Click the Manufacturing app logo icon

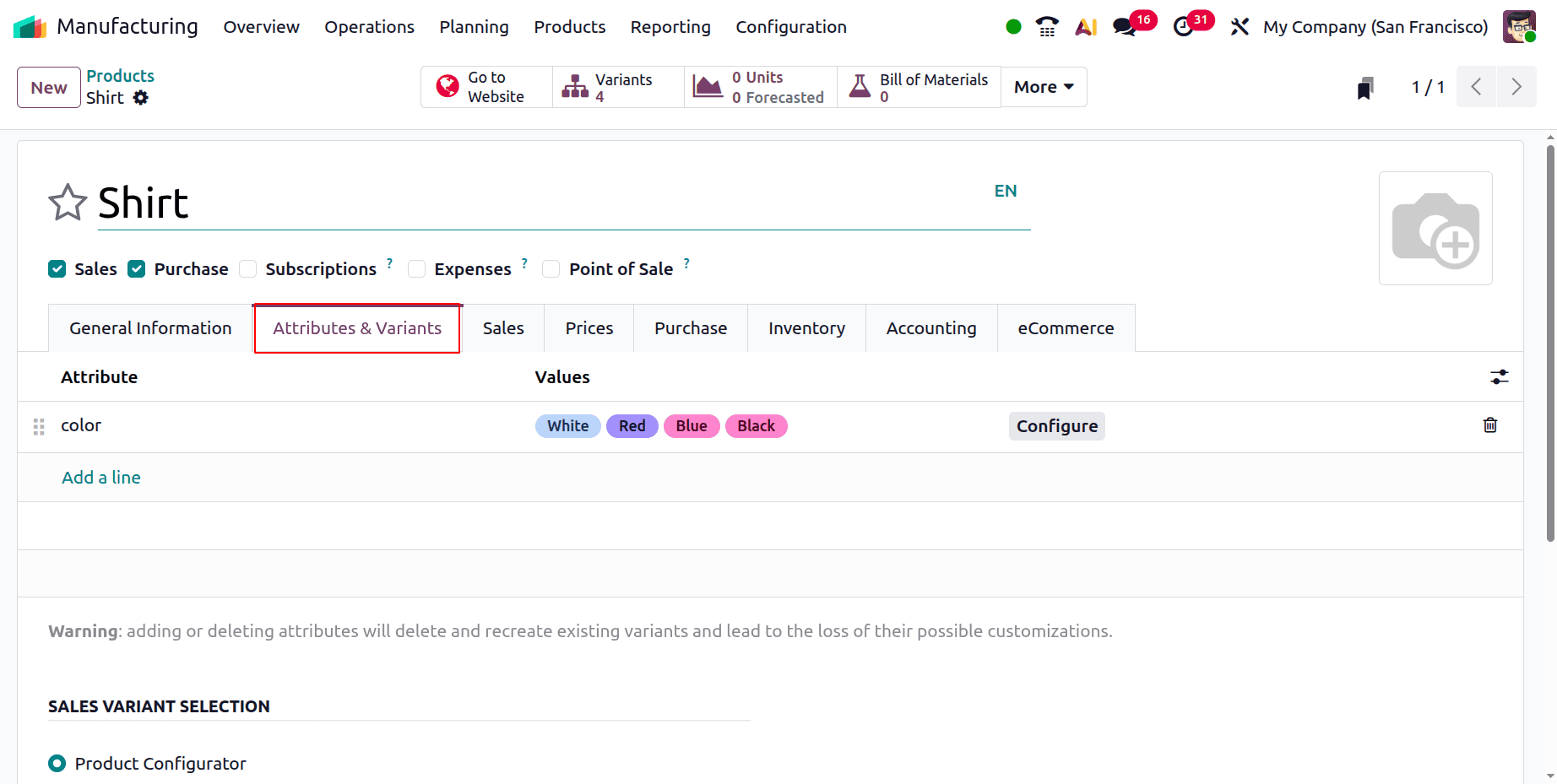(30, 27)
